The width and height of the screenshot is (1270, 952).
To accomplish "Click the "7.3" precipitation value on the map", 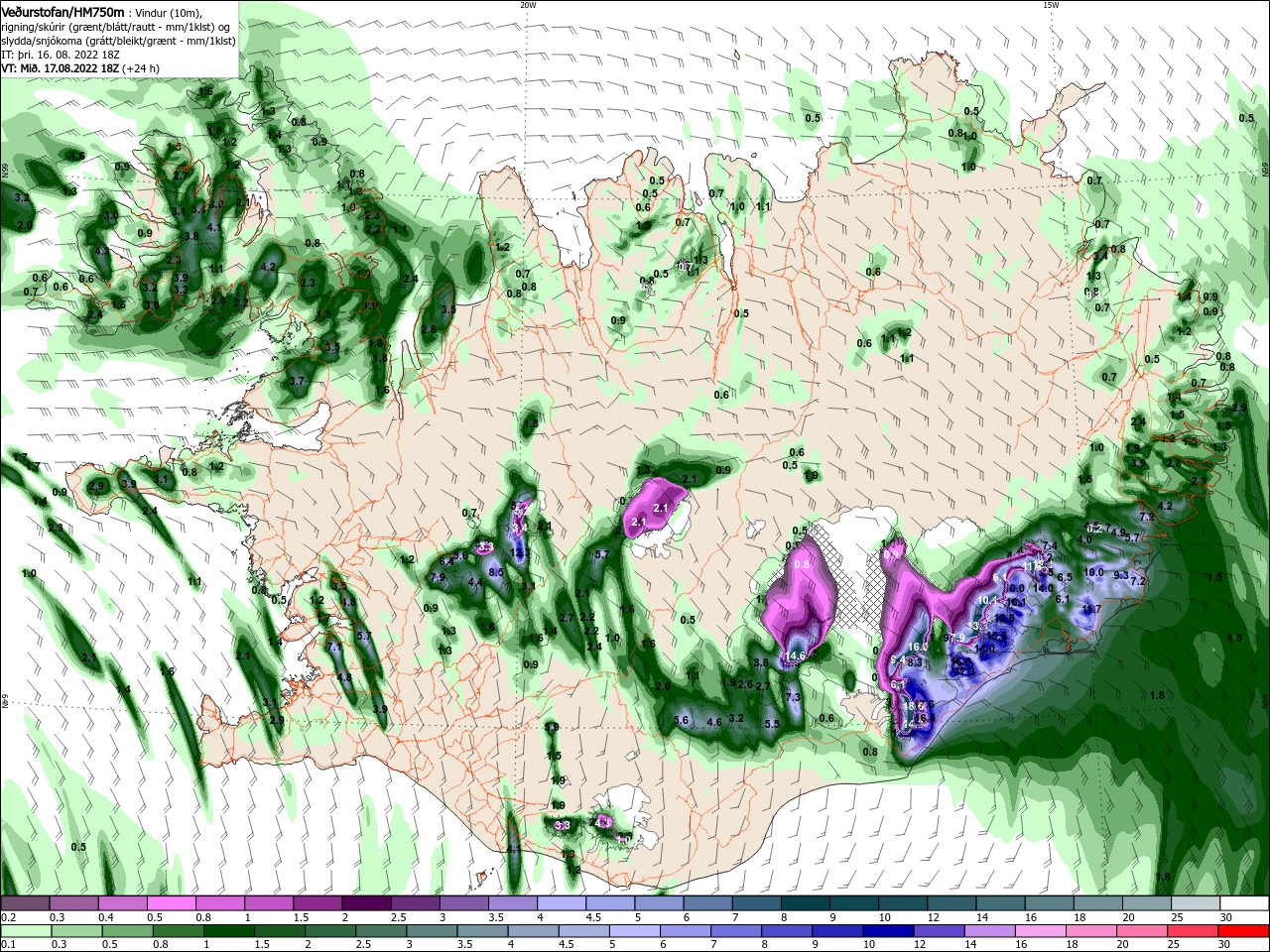I will point(792,697).
